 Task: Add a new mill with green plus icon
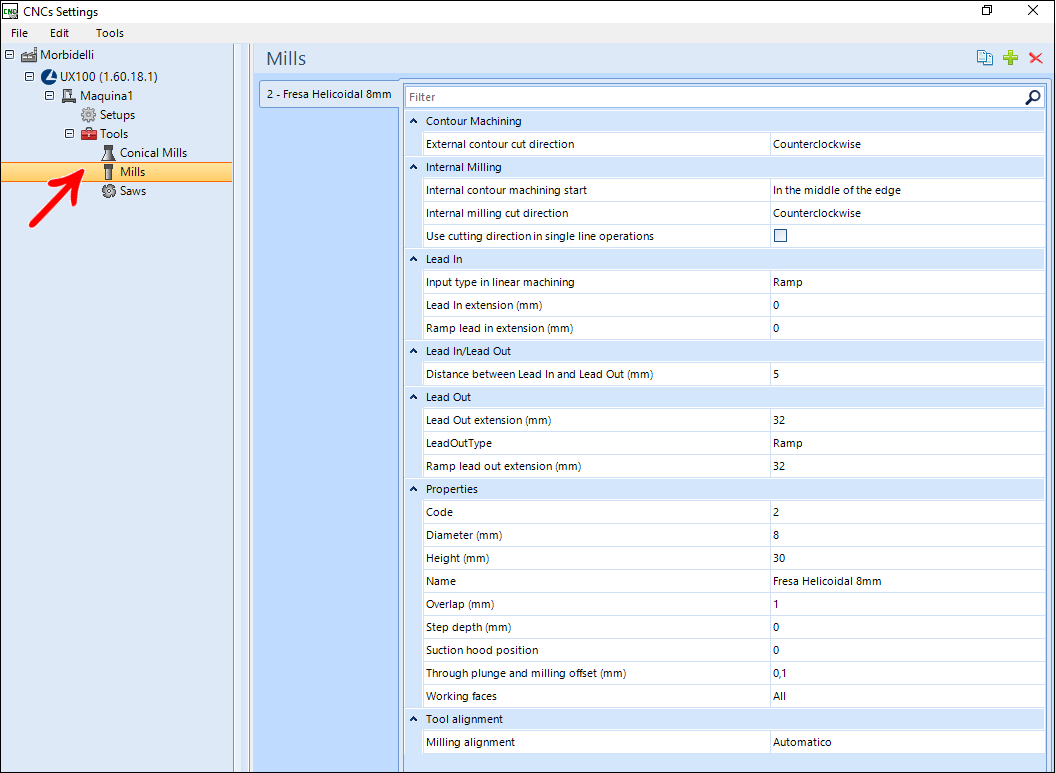[x=1010, y=58]
